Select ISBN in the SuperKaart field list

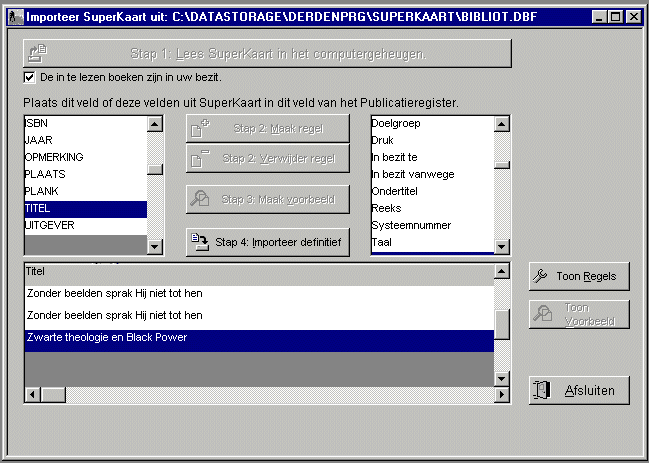(86, 123)
